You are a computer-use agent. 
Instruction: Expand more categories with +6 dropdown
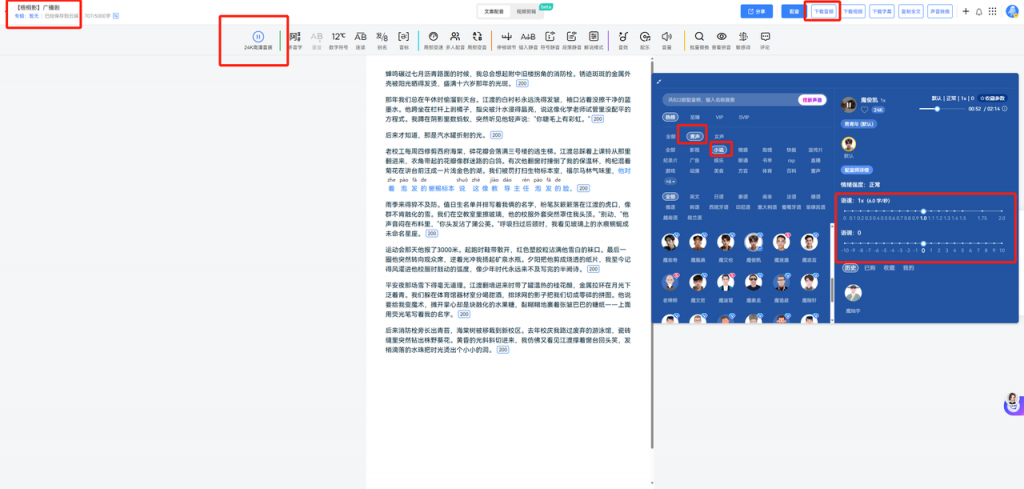pyautogui.click(x=670, y=181)
